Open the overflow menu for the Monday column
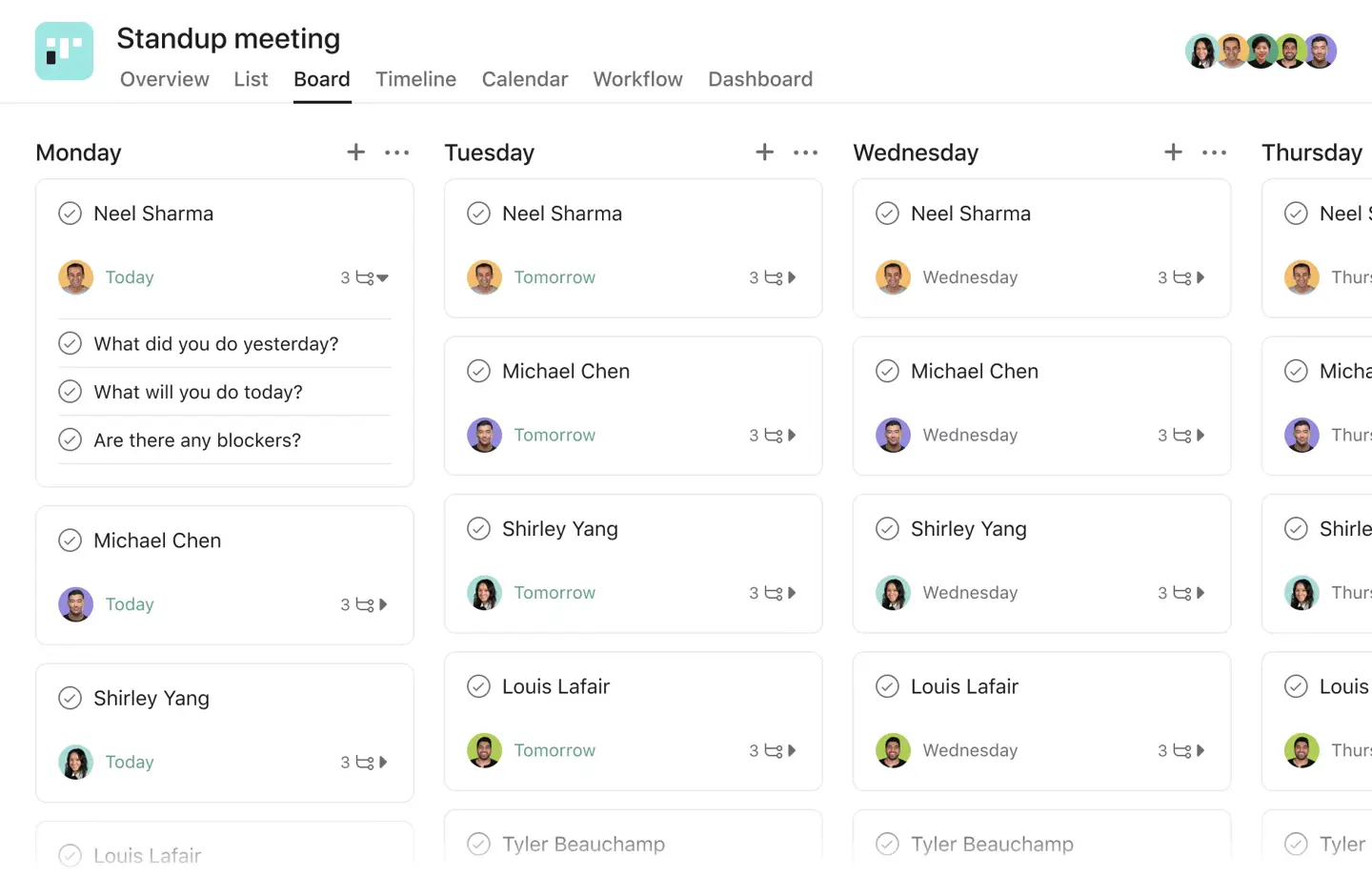The height and width of the screenshot is (876, 1372). (396, 152)
